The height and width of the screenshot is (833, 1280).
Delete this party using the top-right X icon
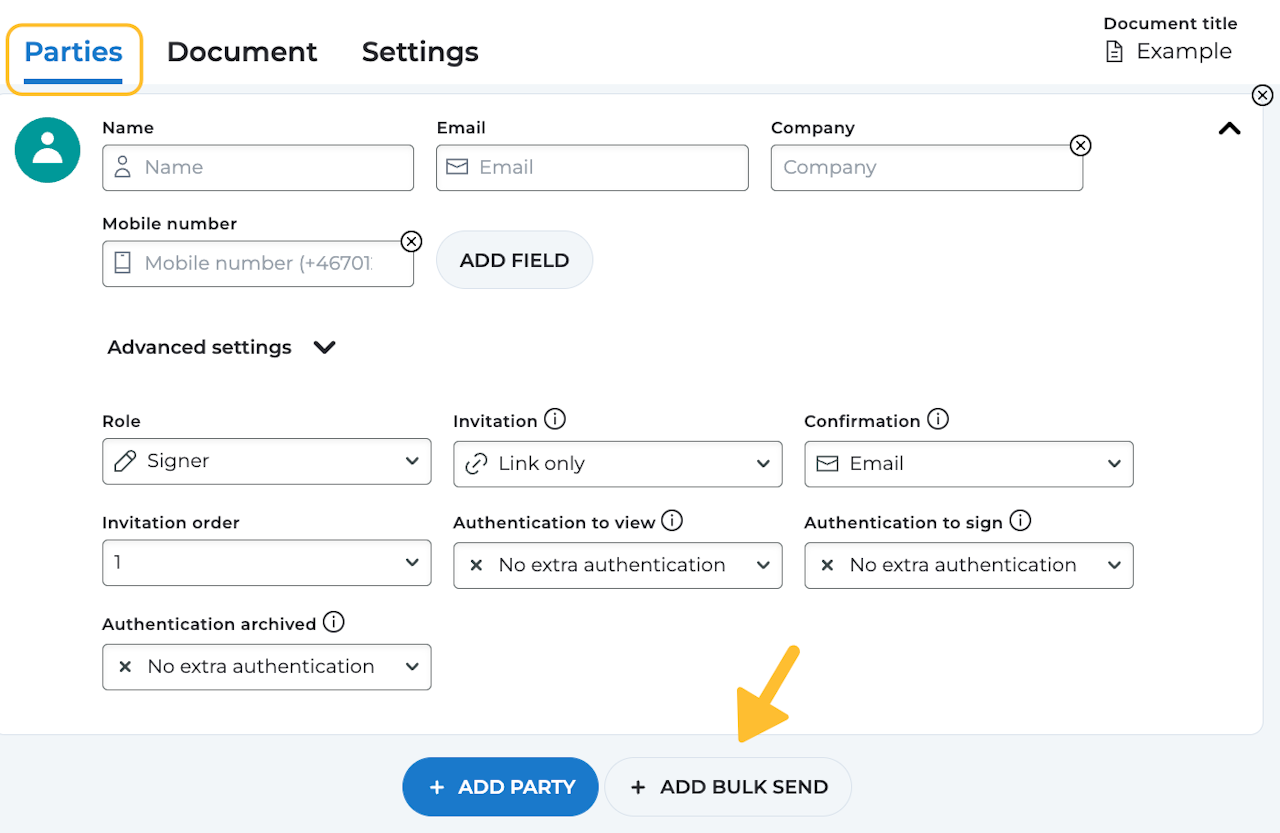(x=1262, y=95)
